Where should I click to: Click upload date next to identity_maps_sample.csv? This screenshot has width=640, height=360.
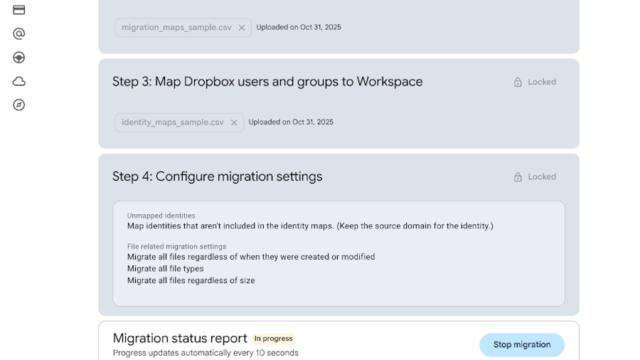291,122
